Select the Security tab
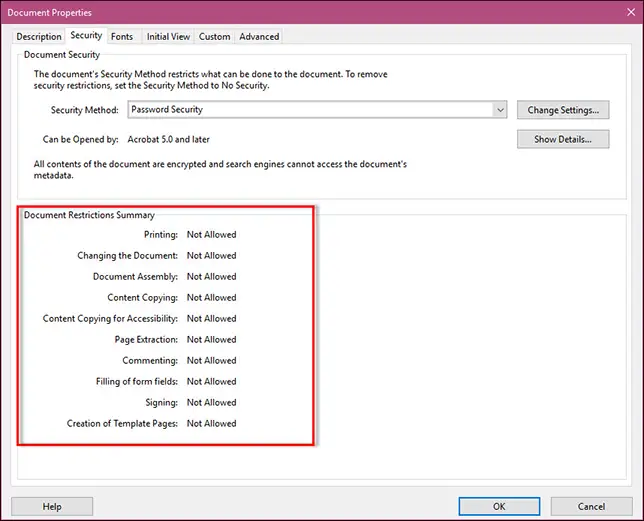 tap(86, 35)
